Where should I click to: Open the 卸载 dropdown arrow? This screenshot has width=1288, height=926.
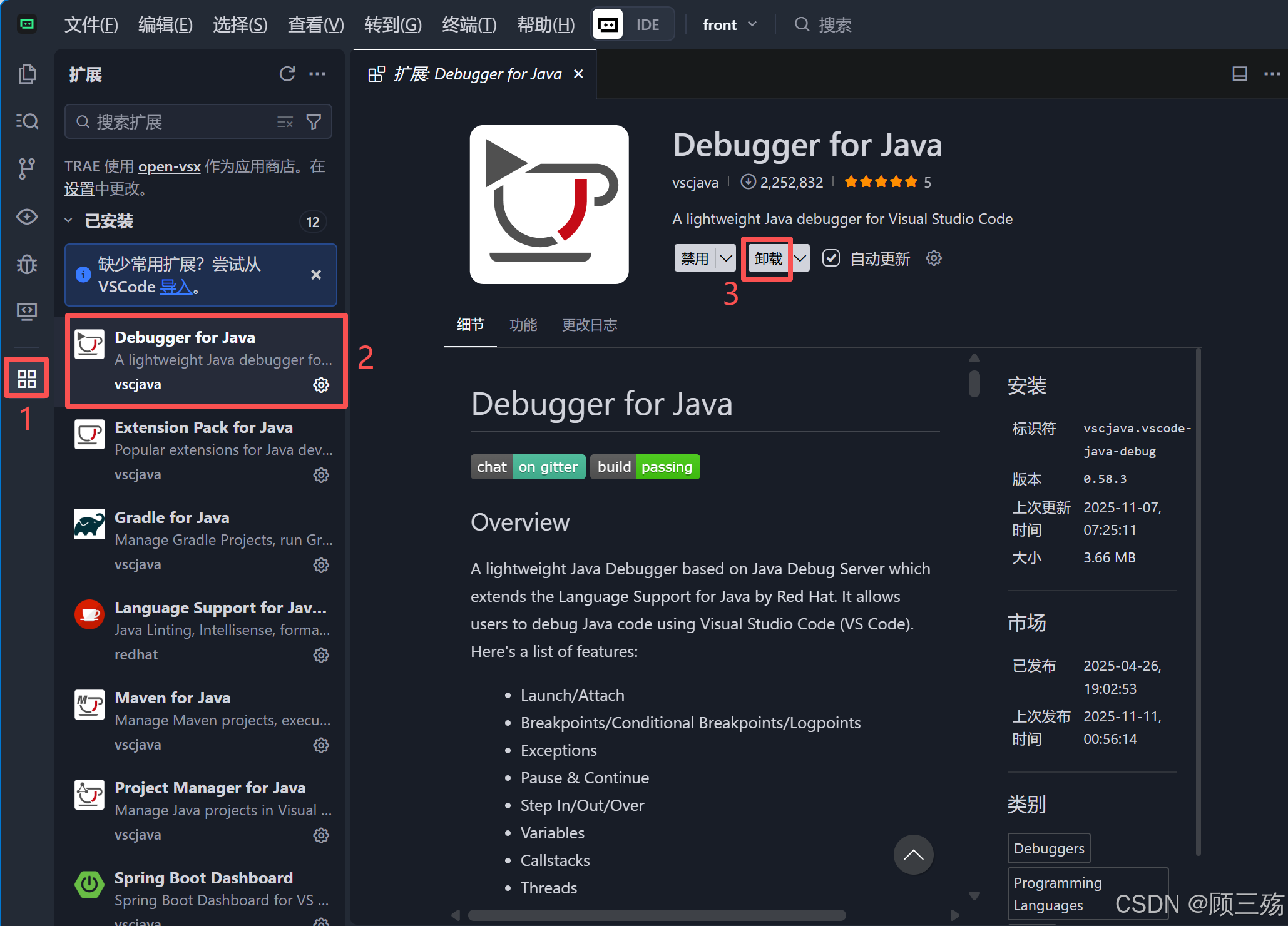click(x=800, y=258)
